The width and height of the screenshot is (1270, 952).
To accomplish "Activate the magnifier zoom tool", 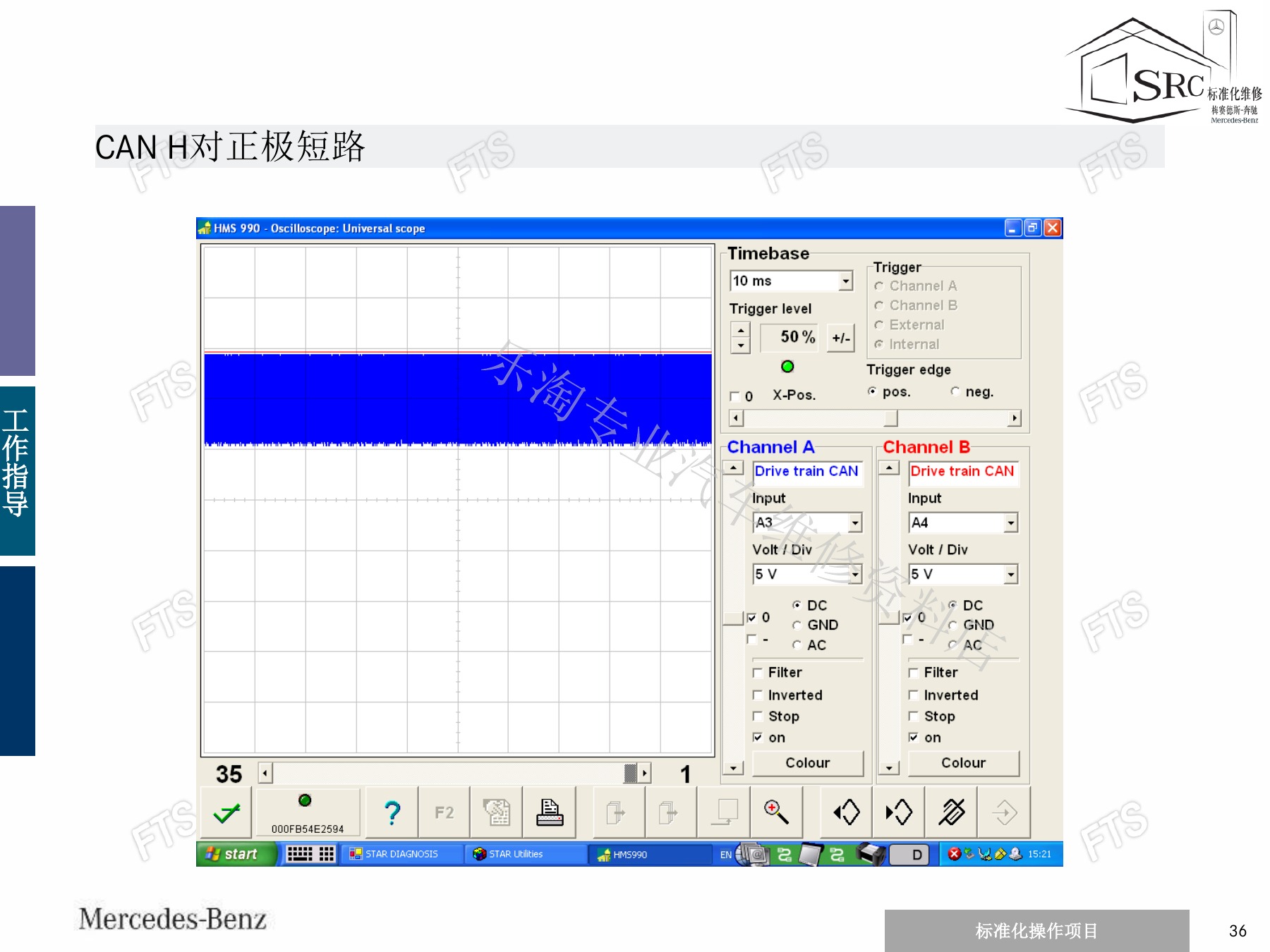I will tap(776, 813).
